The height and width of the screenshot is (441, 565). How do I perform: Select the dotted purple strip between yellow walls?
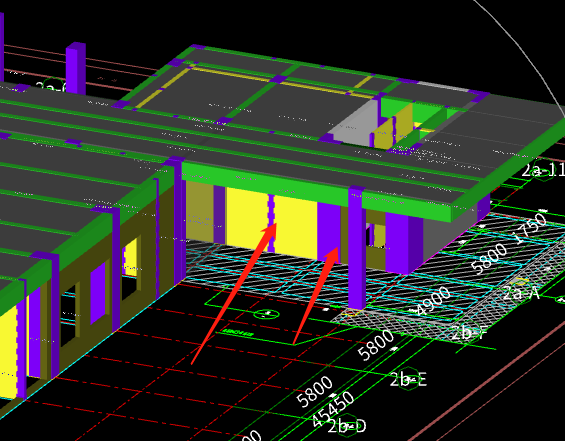[x=271, y=223]
